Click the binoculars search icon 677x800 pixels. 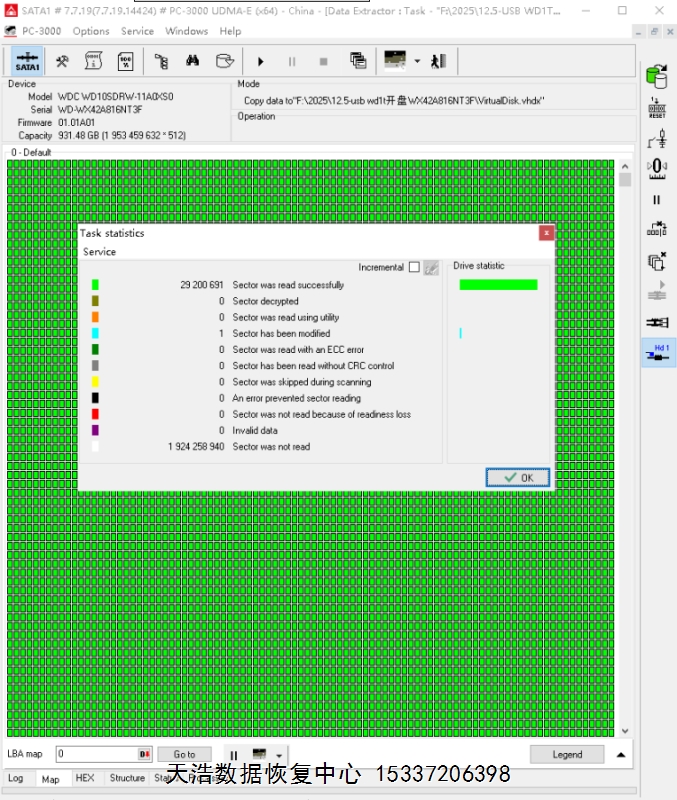(193, 61)
